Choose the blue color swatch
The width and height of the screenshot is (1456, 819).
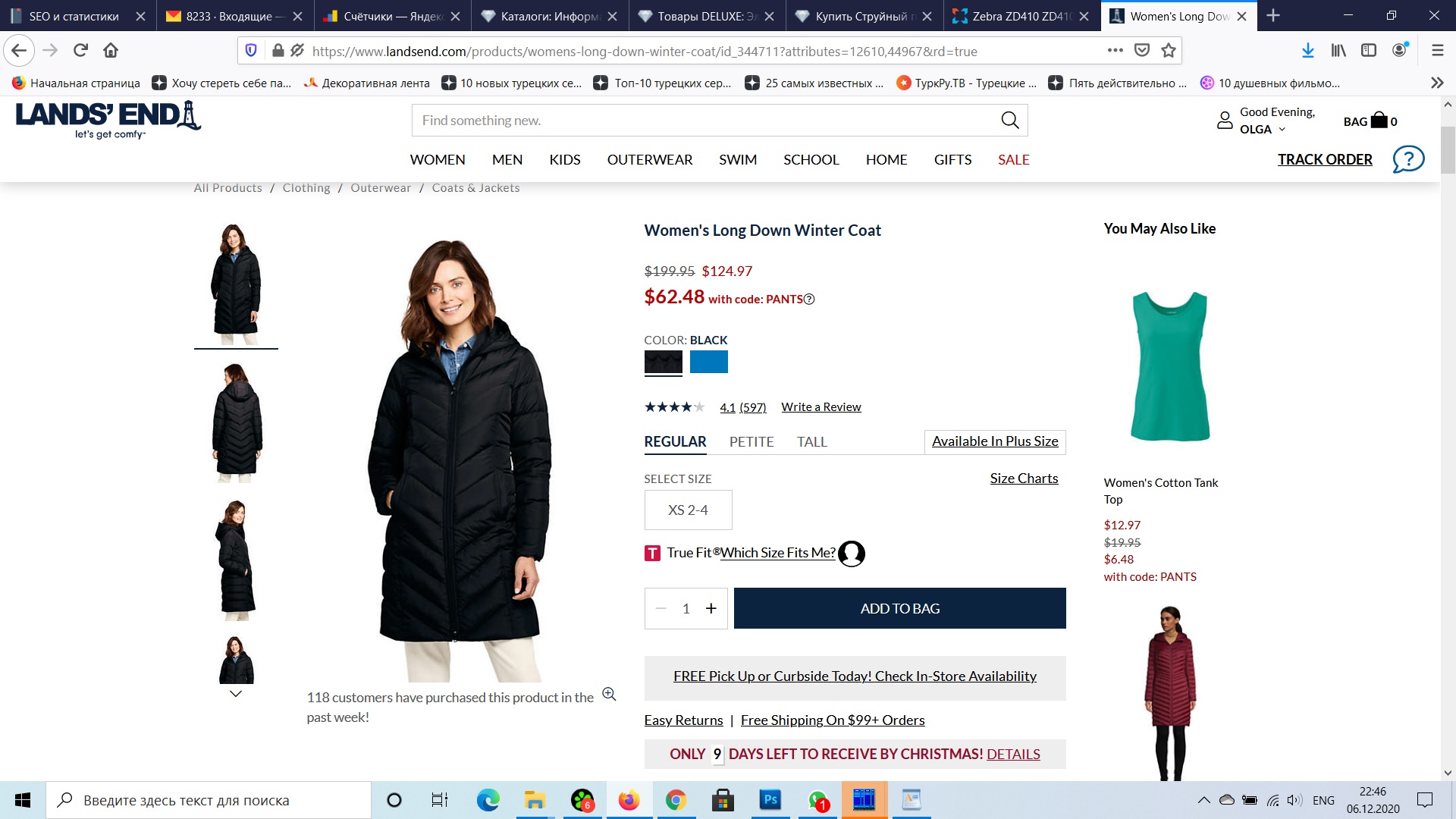point(708,362)
